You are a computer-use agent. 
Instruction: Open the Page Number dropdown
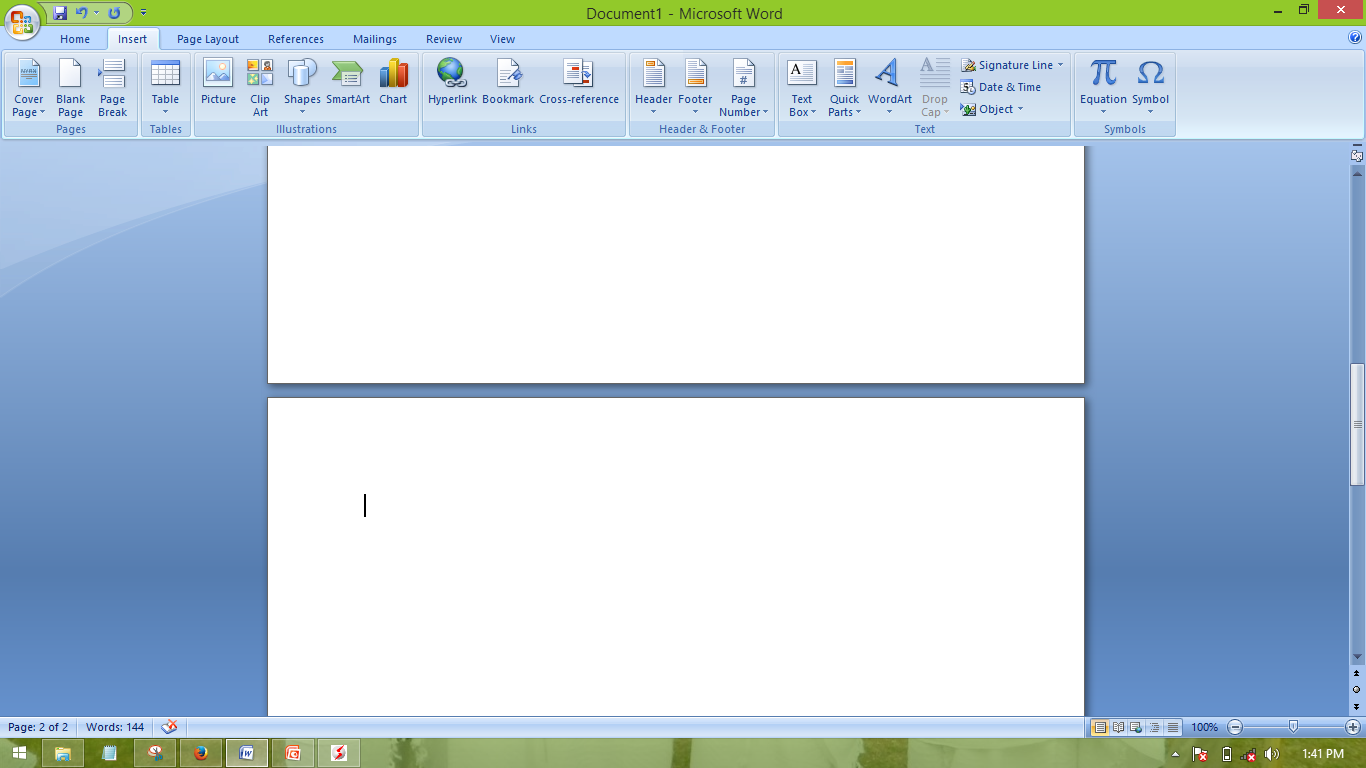tap(743, 88)
